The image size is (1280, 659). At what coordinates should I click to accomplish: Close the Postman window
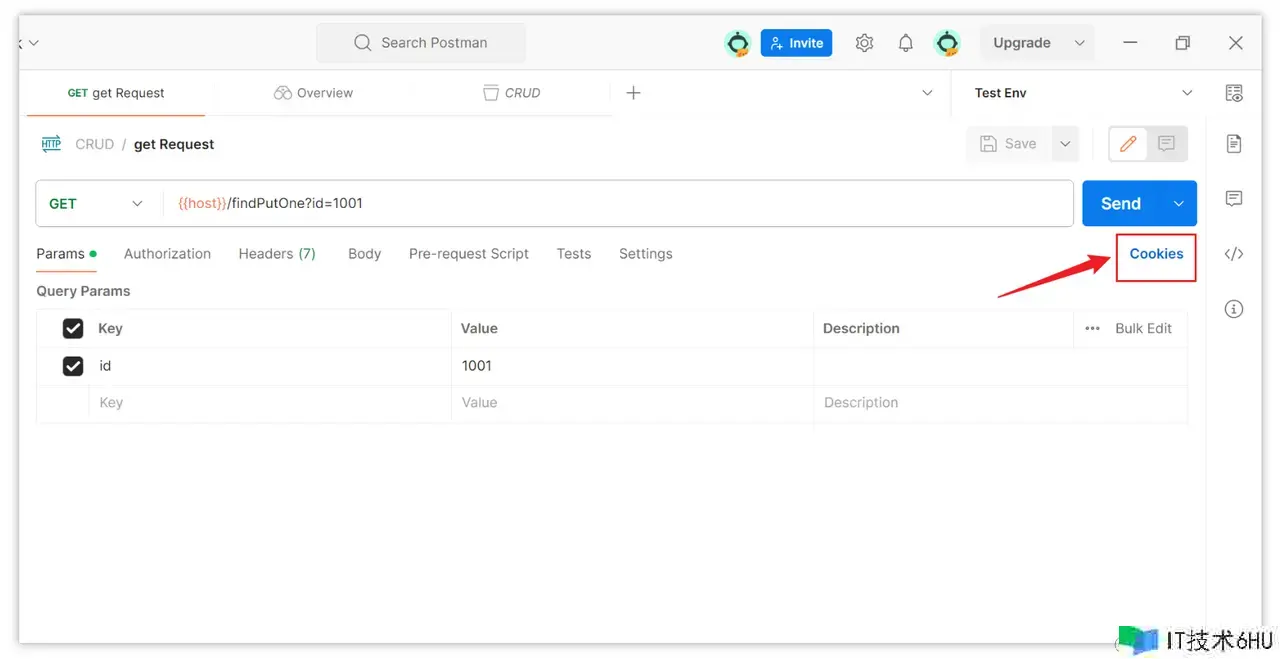point(1236,43)
